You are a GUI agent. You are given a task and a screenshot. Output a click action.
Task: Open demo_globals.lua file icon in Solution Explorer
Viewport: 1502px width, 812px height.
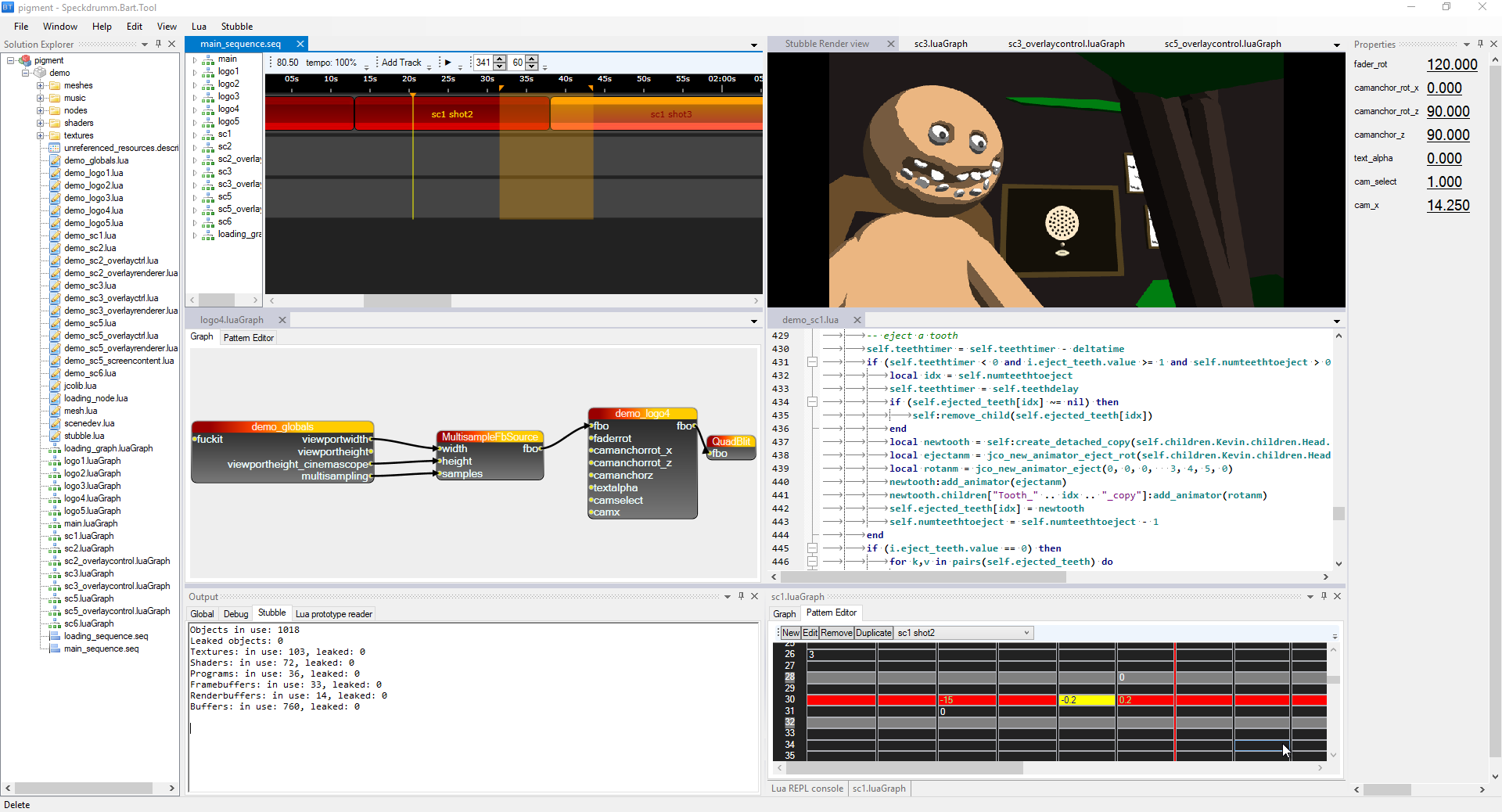point(55,160)
